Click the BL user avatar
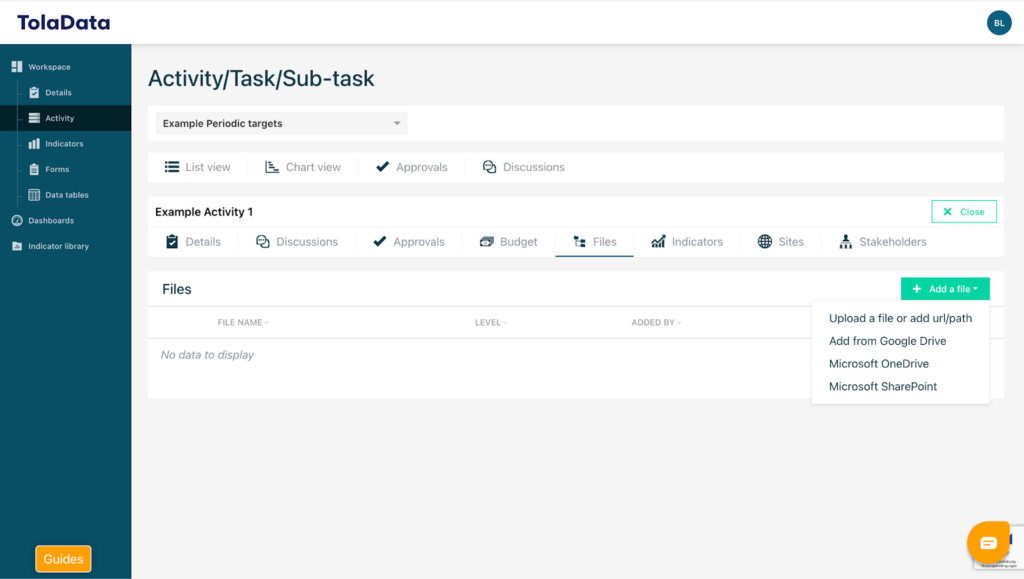The height and width of the screenshot is (579, 1024). (x=998, y=23)
